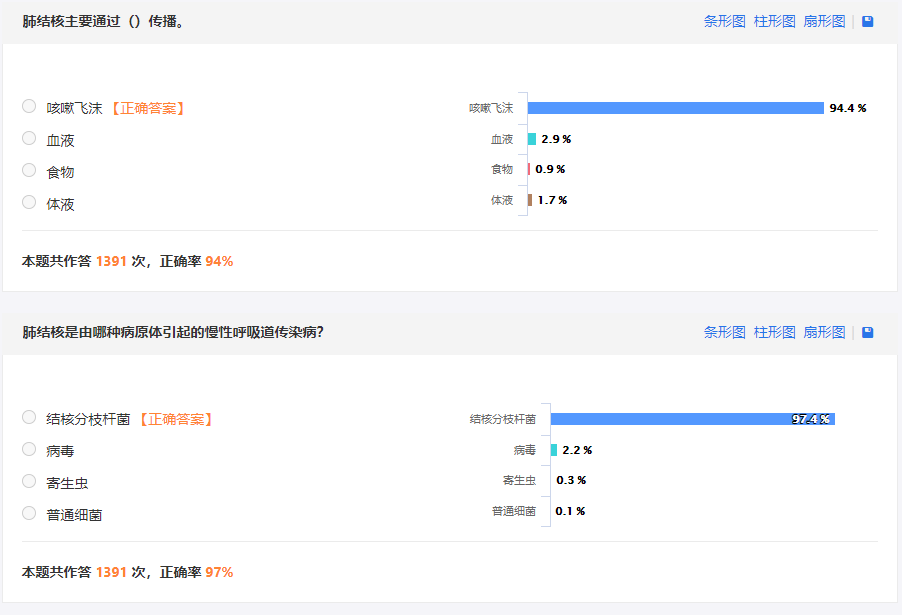Select the 寄生虫 radio option
Screen dimensions: 902x615
29,481
